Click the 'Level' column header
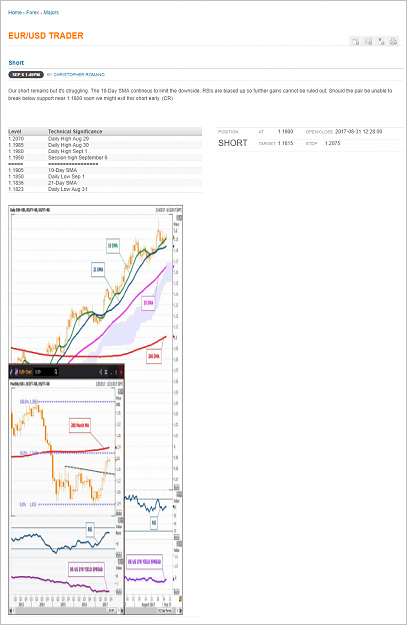This screenshot has height=625, width=407. click(x=15, y=131)
